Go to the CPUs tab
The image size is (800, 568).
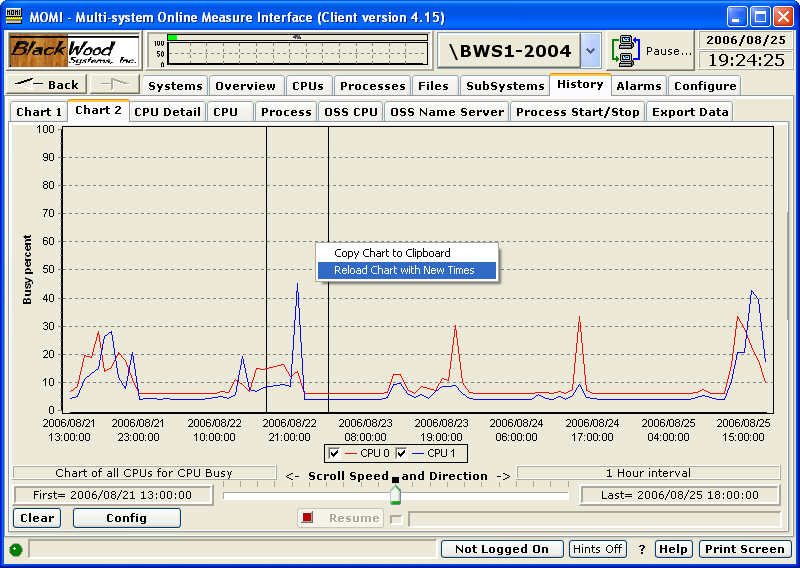(x=308, y=86)
